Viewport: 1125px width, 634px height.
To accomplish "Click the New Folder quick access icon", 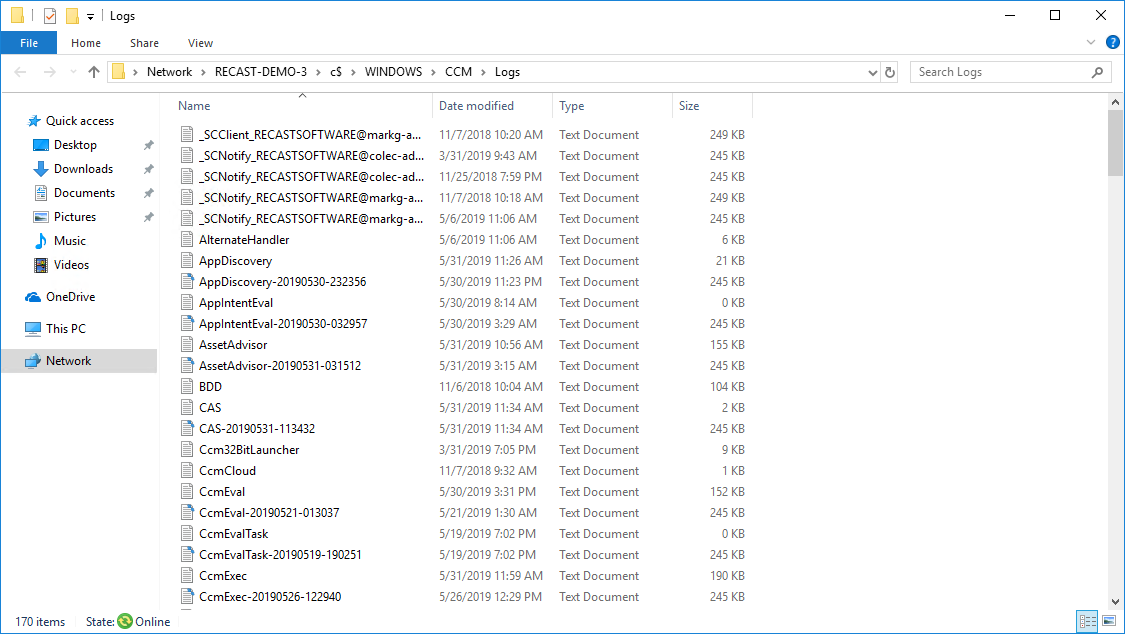I will (x=72, y=15).
